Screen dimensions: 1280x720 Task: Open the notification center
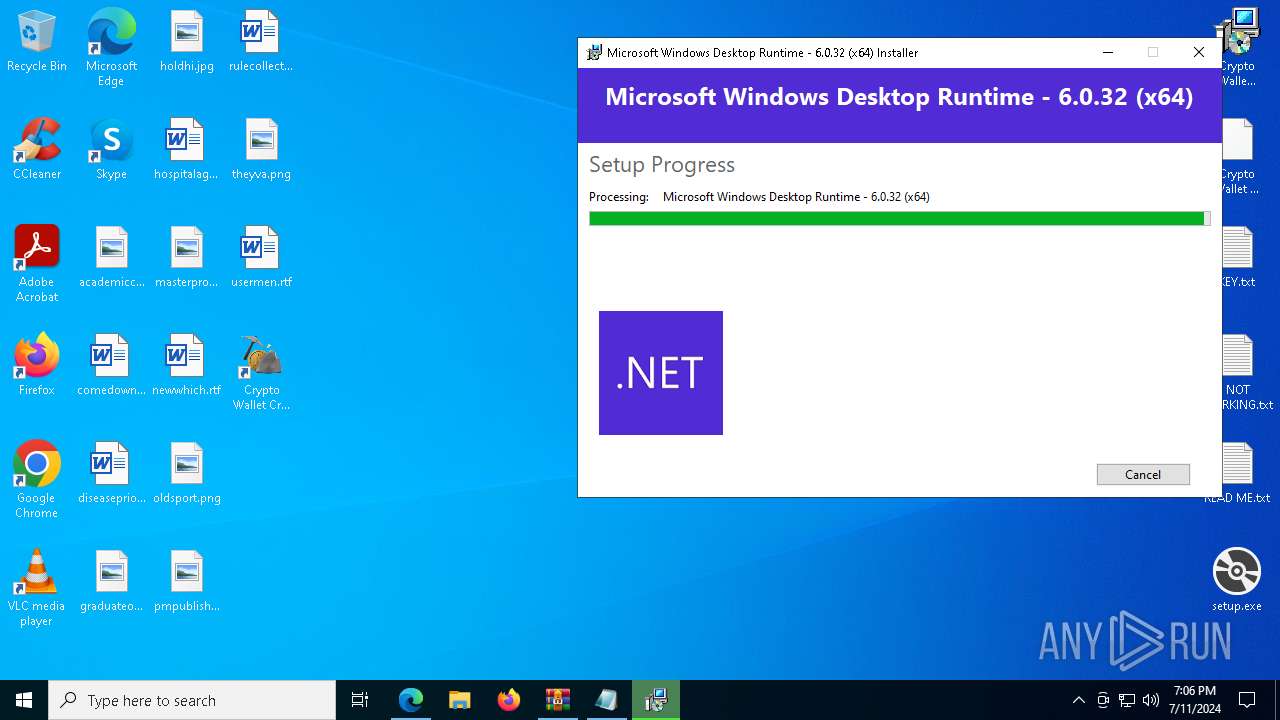(1247, 700)
